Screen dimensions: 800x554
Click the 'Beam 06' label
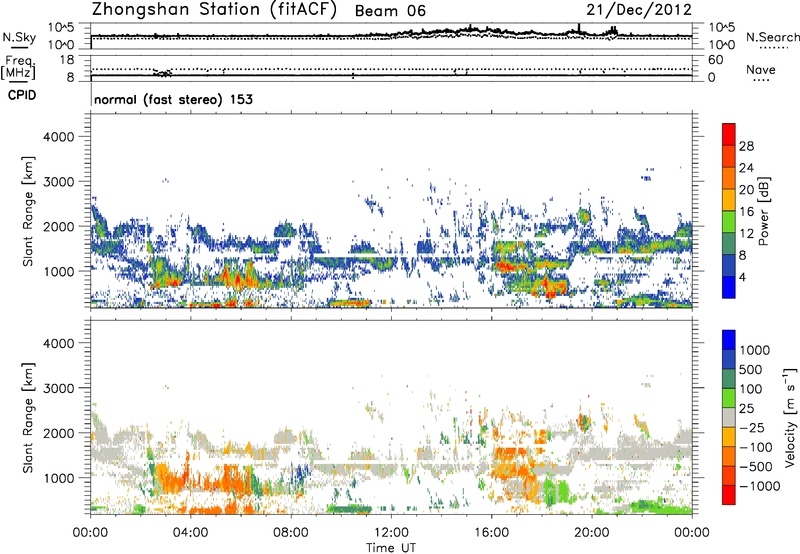coord(390,11)
